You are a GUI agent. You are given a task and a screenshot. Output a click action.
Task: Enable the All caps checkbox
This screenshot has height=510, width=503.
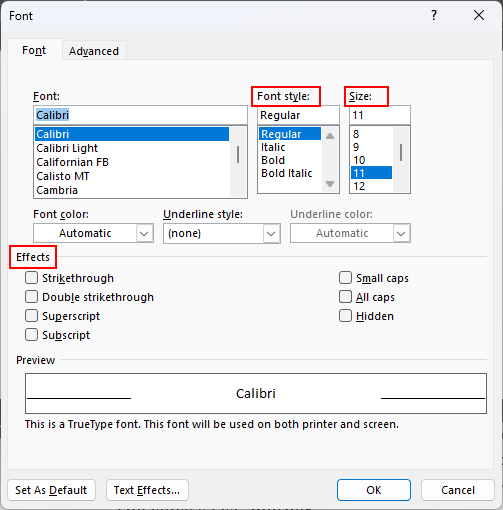(x=345, y=297)
